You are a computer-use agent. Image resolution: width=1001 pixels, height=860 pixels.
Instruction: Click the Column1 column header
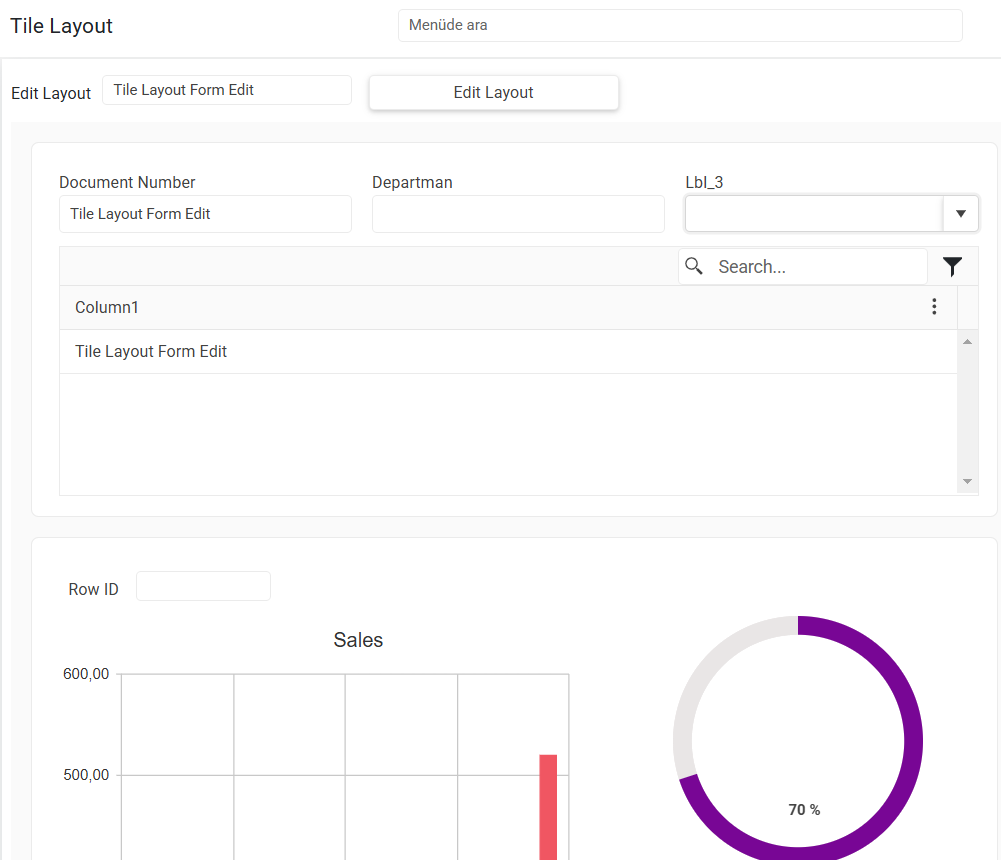click(x=508, y=307)
